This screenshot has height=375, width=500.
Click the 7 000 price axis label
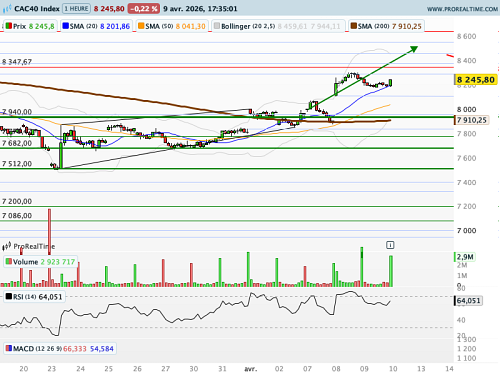click(466, 230)
